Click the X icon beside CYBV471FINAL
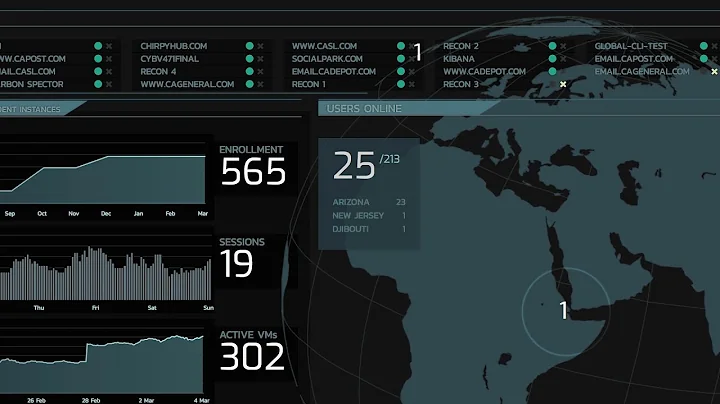Screen dimensions: 720x404 (260, 59)
